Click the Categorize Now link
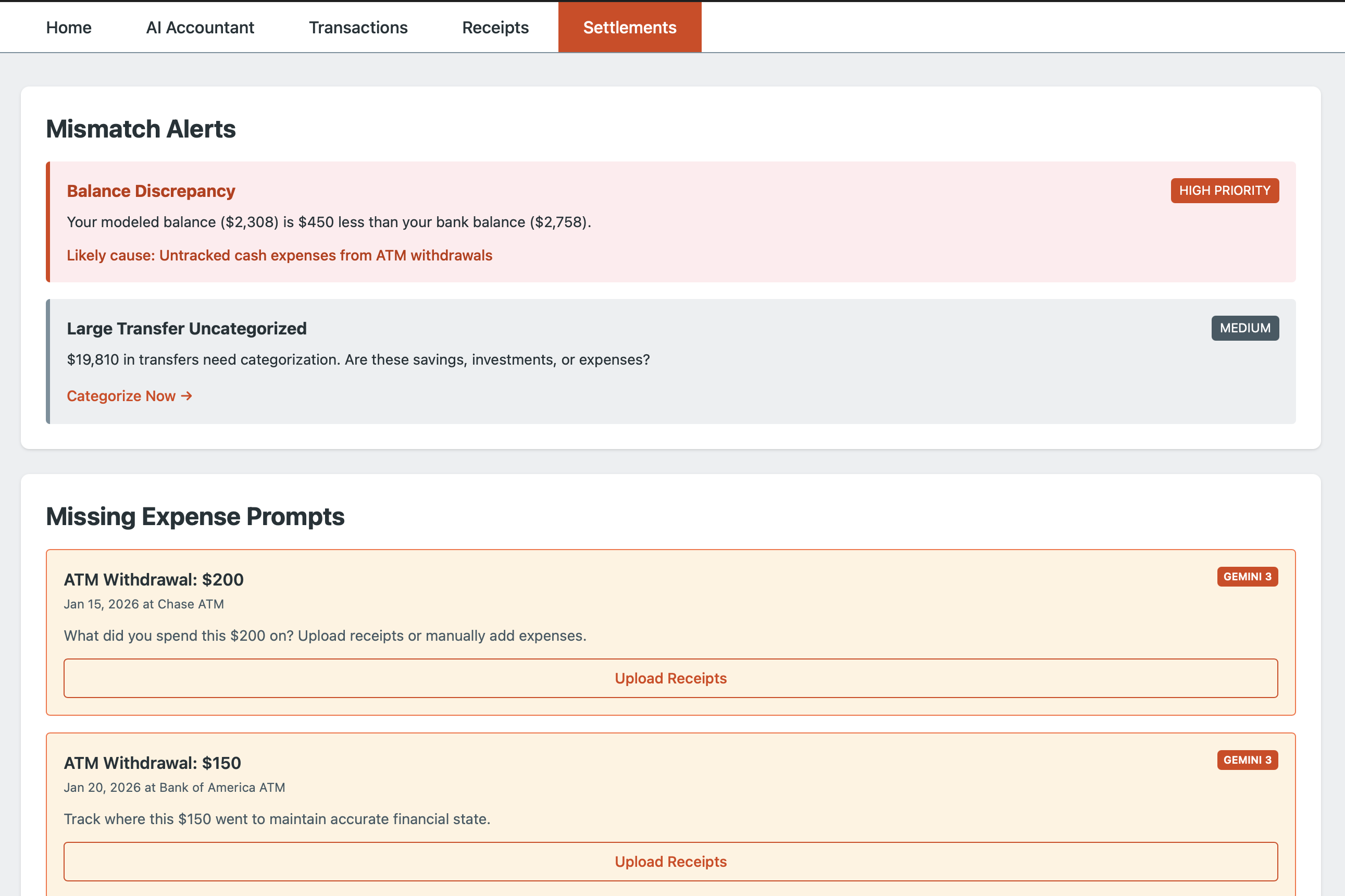 pyautogui.click(x=121, y=396)
